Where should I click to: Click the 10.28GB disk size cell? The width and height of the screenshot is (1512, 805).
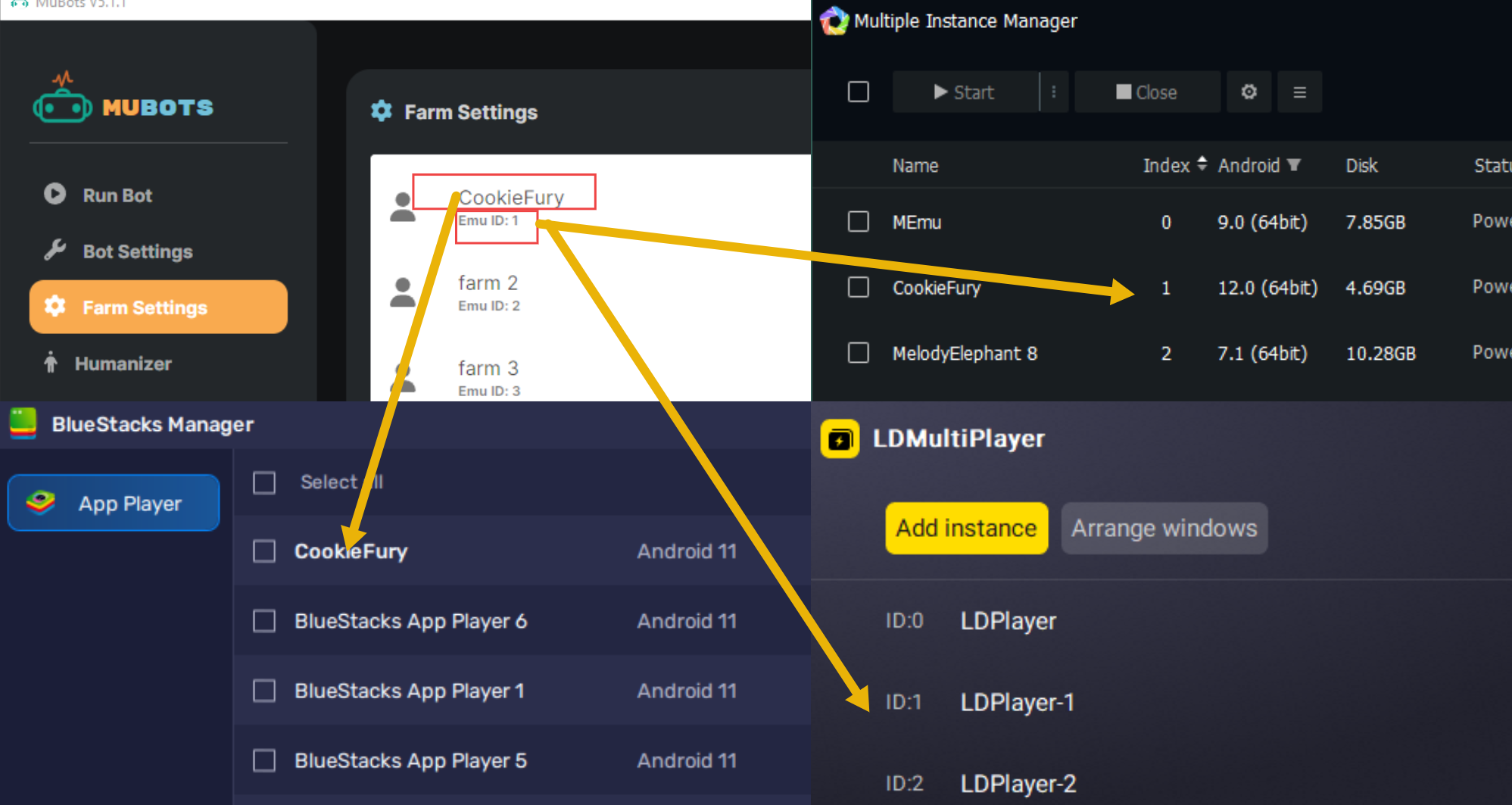point(1380,353)
